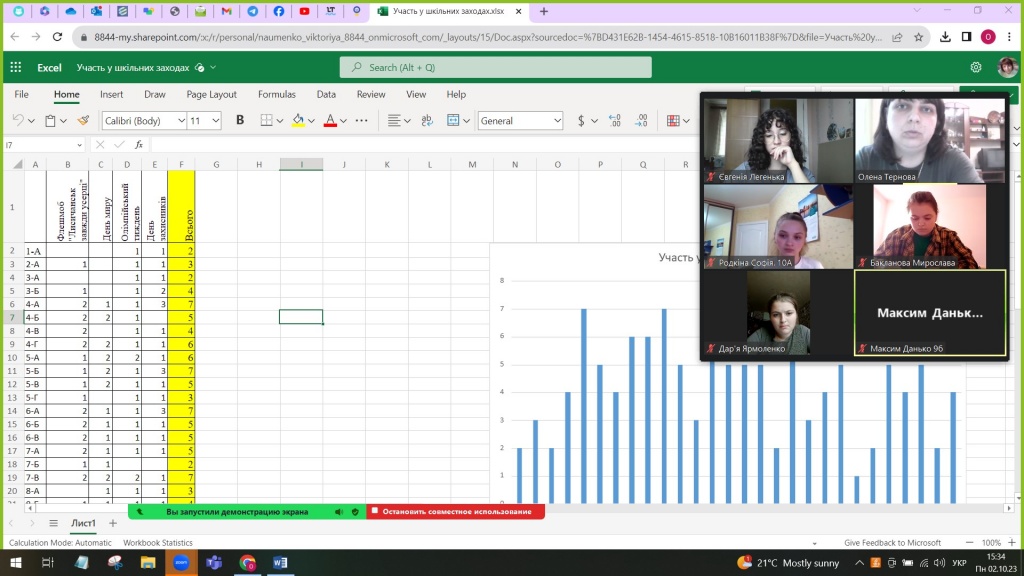The width and height of the screenshot is (1024, 576).
Task: Click the Increase Decimal icon
Action: [x=614, y=120]
